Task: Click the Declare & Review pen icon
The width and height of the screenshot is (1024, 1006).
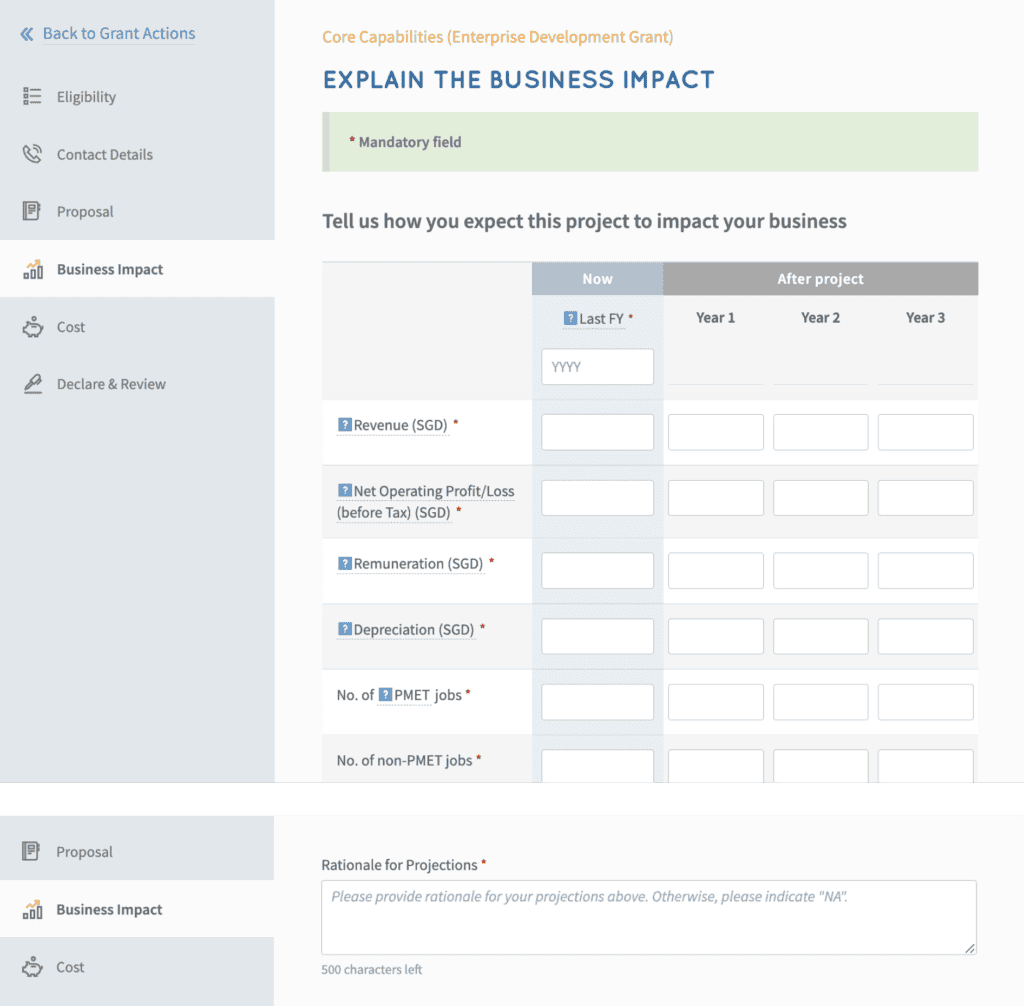Action: [33, 384]
